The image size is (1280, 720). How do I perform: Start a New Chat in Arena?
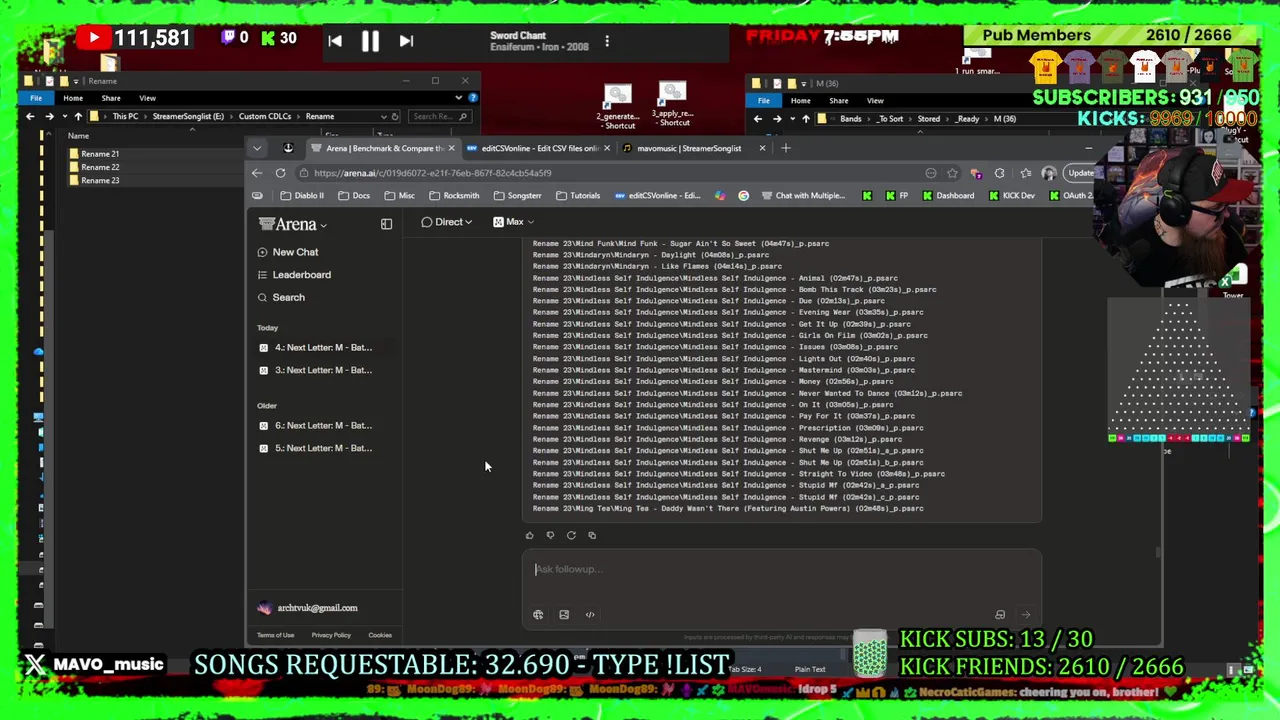click(x=288, y=252)
